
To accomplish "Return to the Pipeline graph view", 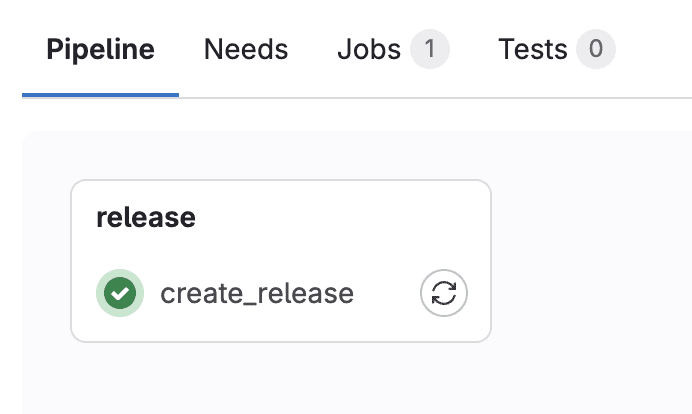I will point(100,49).
